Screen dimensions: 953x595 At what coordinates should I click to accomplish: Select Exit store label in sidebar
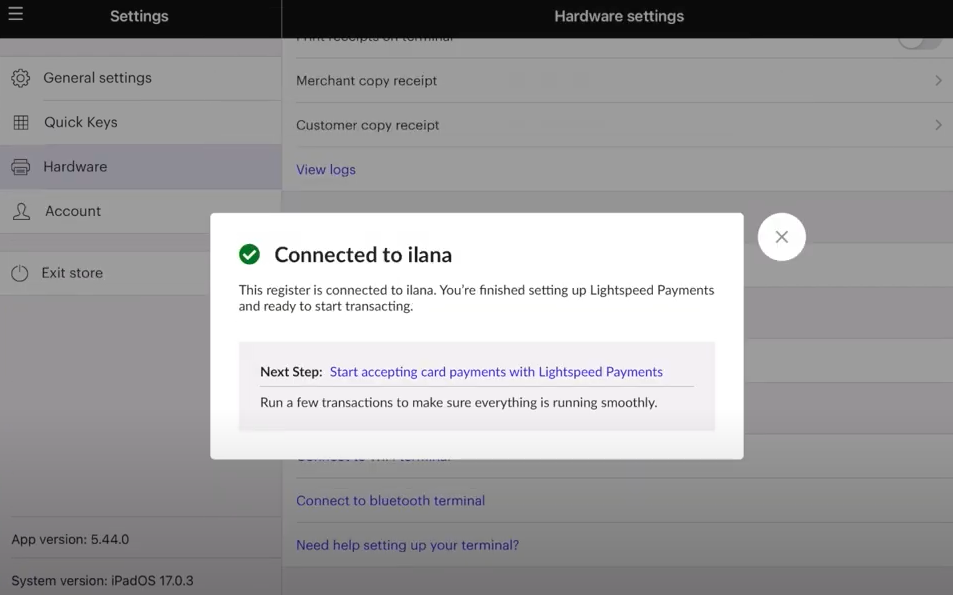pyautogui.click(x=72, y=273)
